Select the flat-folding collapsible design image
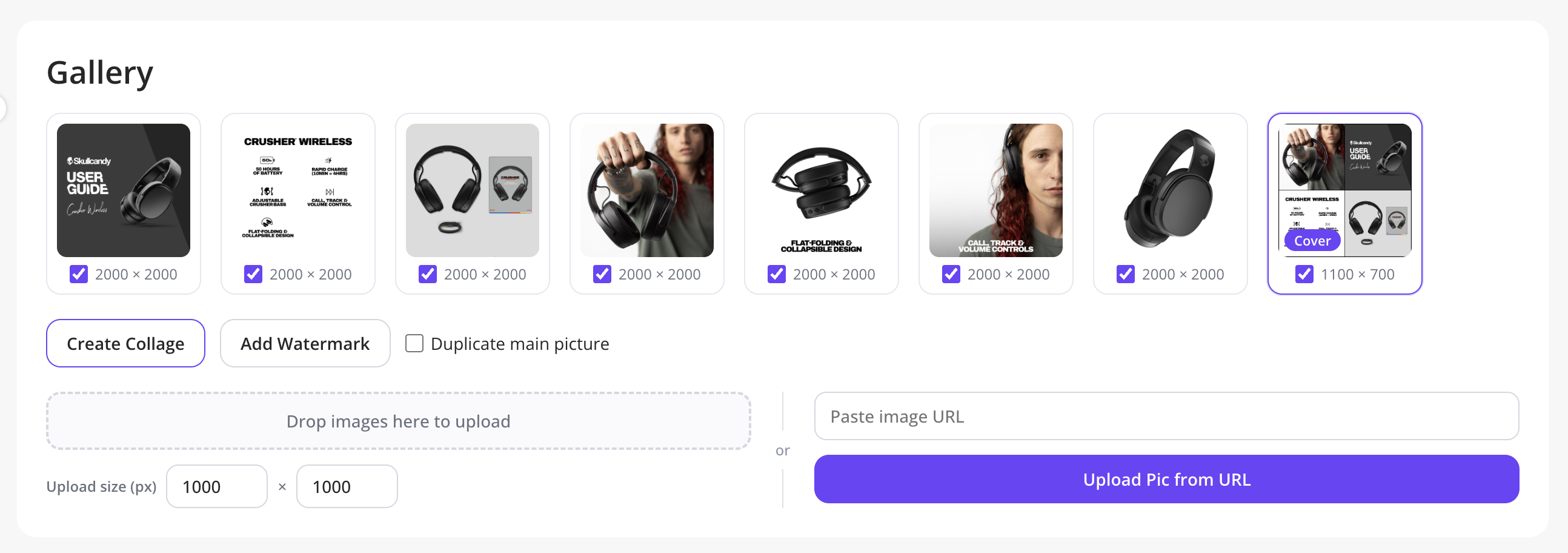Image resolution: width=1568 pixels, height=553 pixels. point(822,190)
